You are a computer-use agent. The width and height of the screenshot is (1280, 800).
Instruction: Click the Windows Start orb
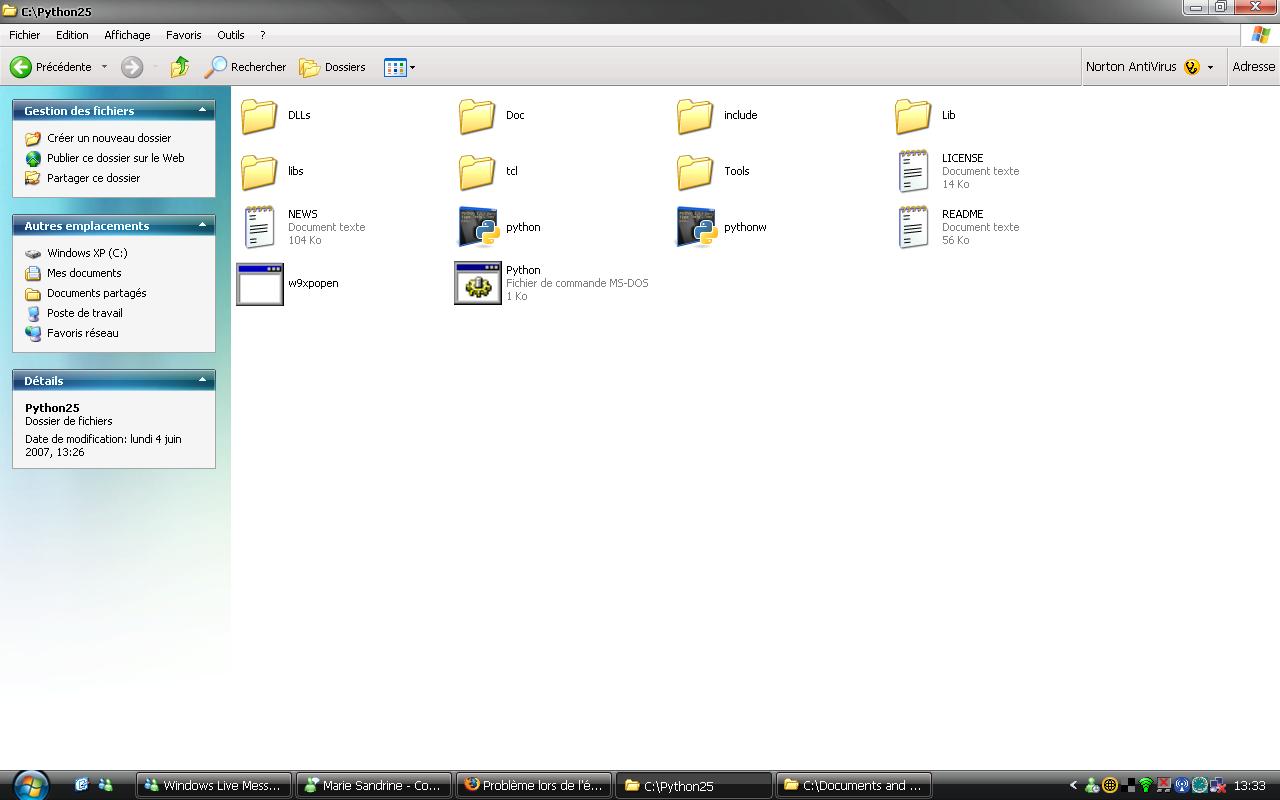click(30, 784)
